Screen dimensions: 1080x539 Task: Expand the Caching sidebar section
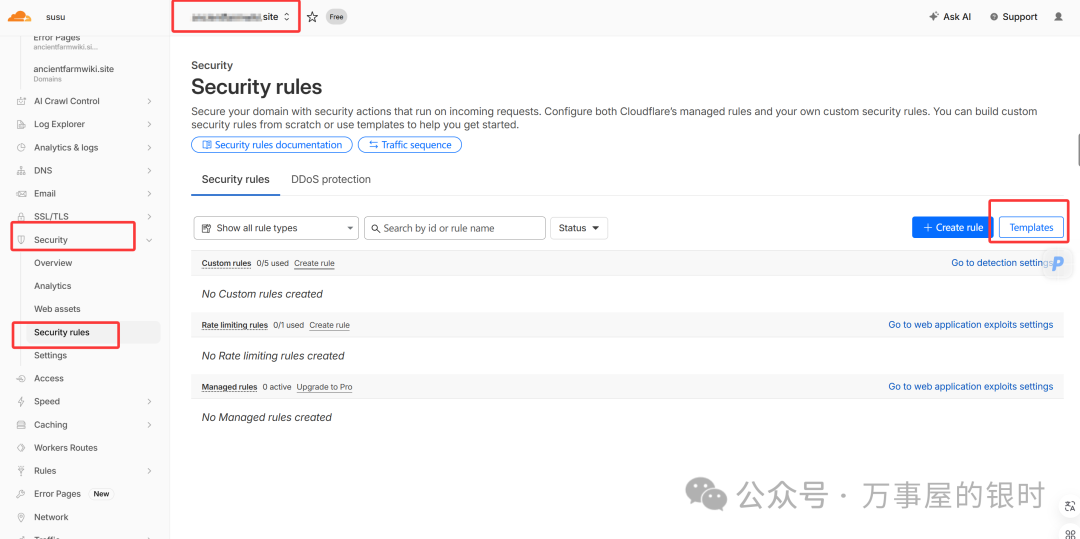(149, 425)
